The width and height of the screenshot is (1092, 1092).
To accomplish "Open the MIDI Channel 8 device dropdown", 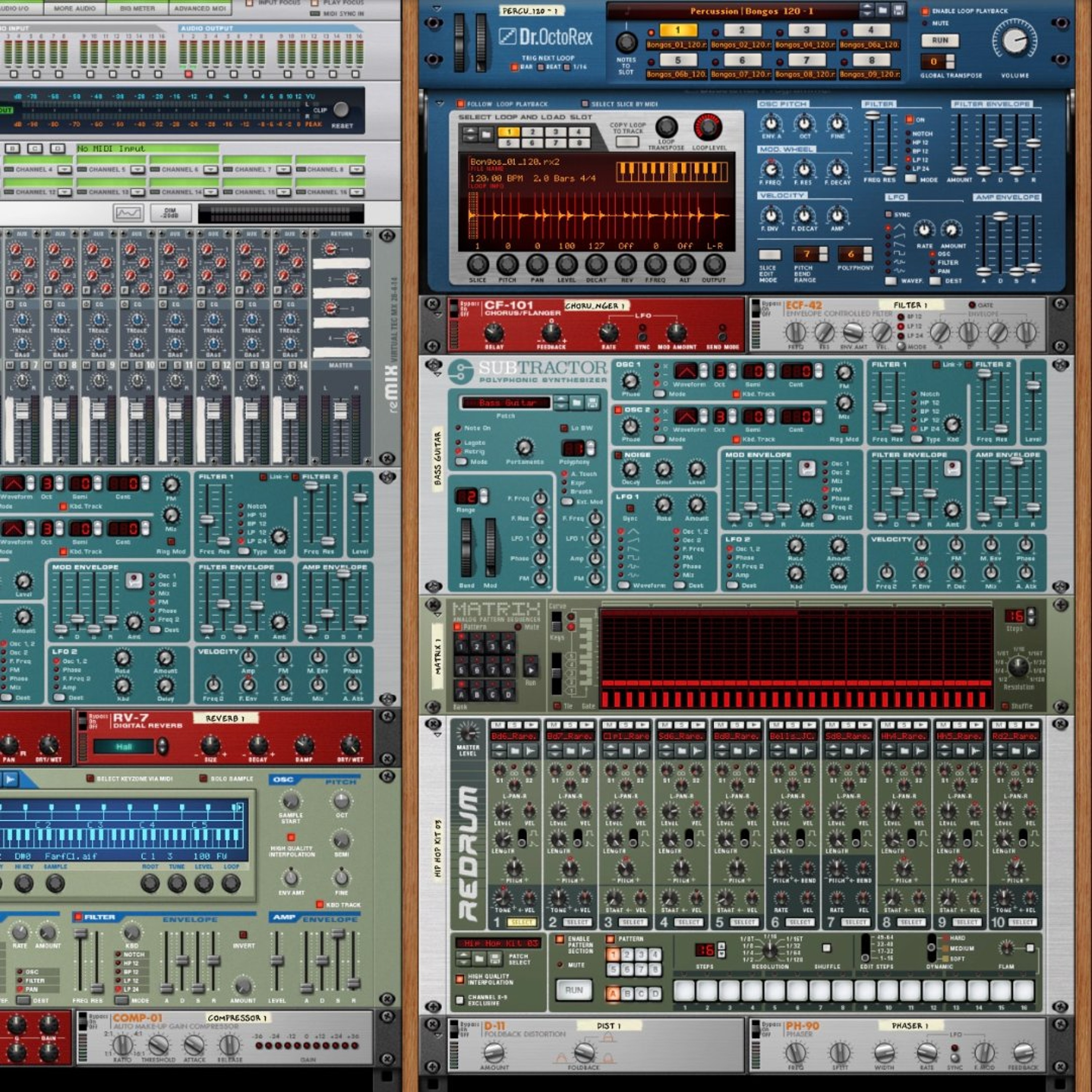I will pyautogui.click(x=356, y=170).
